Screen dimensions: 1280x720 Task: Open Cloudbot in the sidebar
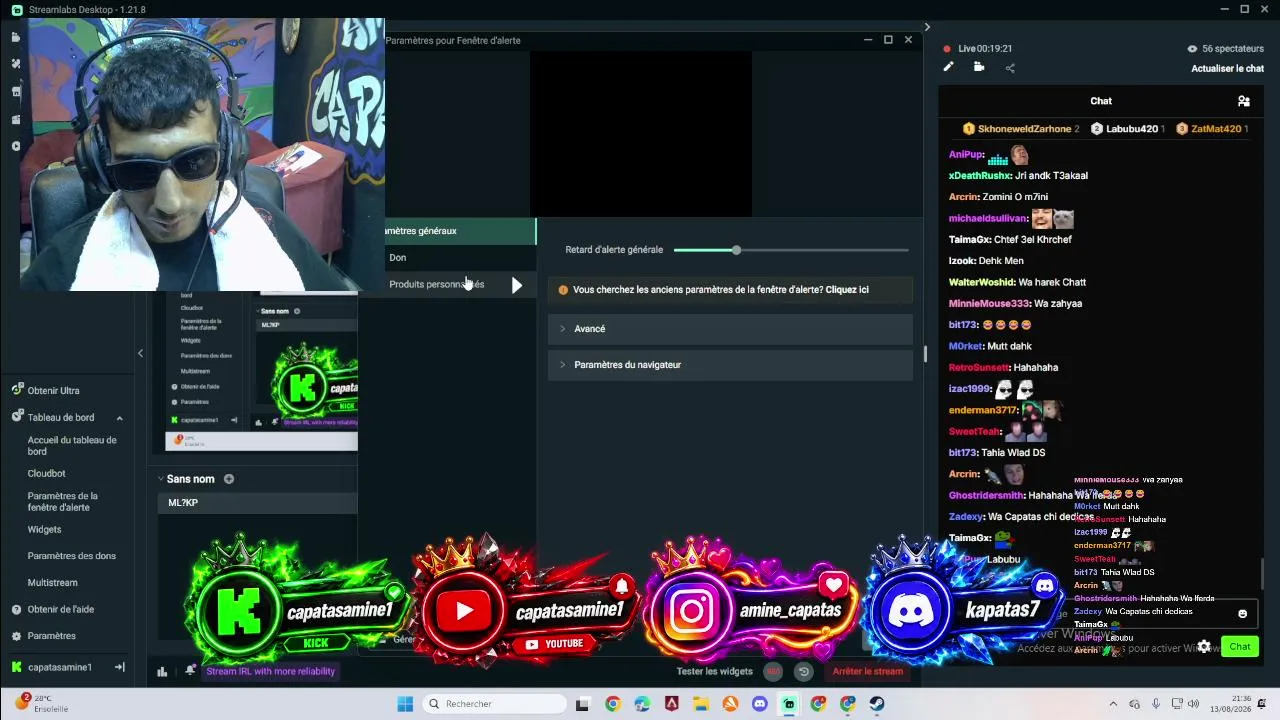46,474
